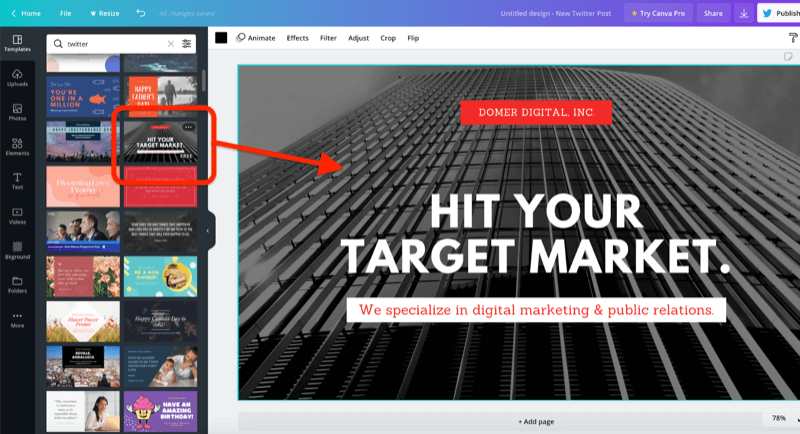
Task: Open the Folders sidebar panel
Action: click(17, 285)
